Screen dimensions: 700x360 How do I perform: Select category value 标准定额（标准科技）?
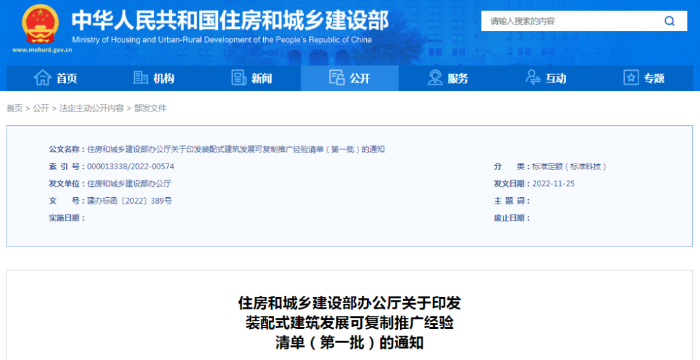click(x=570, y=167)
